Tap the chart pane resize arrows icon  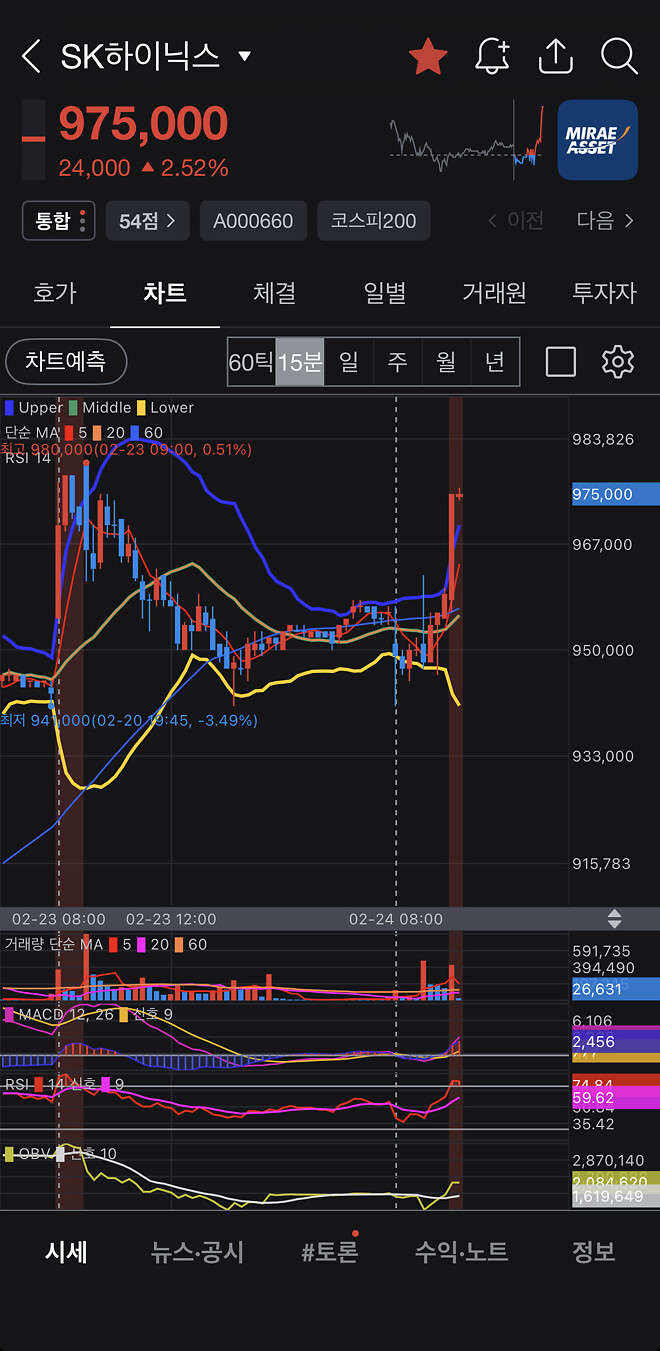tap(614, 918)
